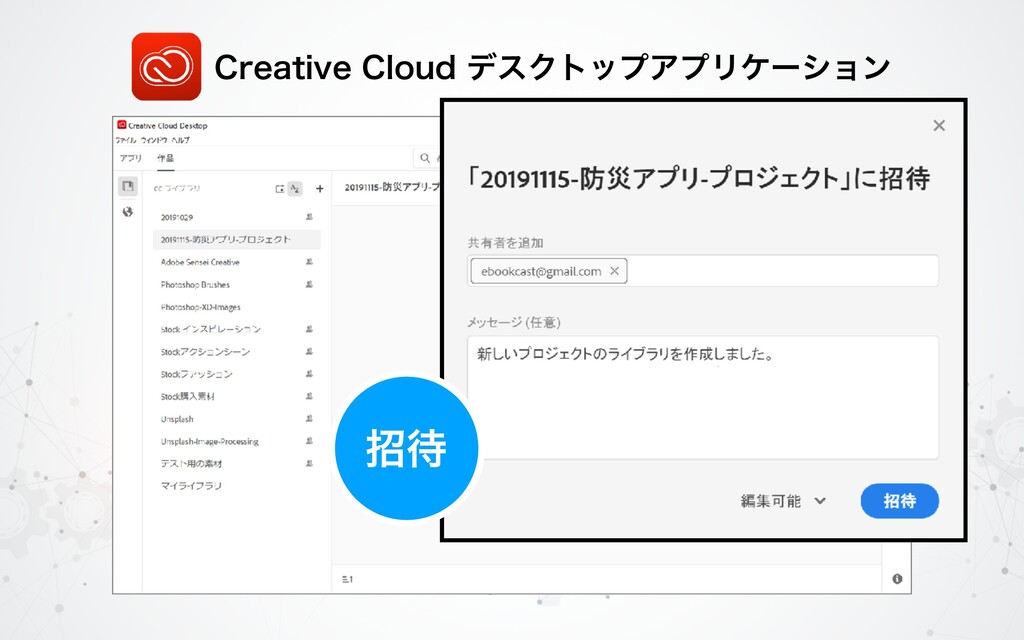This screenshot has height=640, width=1024.
Task: Open the Adobe Sensei Creative library
Action: coord(200,262)
